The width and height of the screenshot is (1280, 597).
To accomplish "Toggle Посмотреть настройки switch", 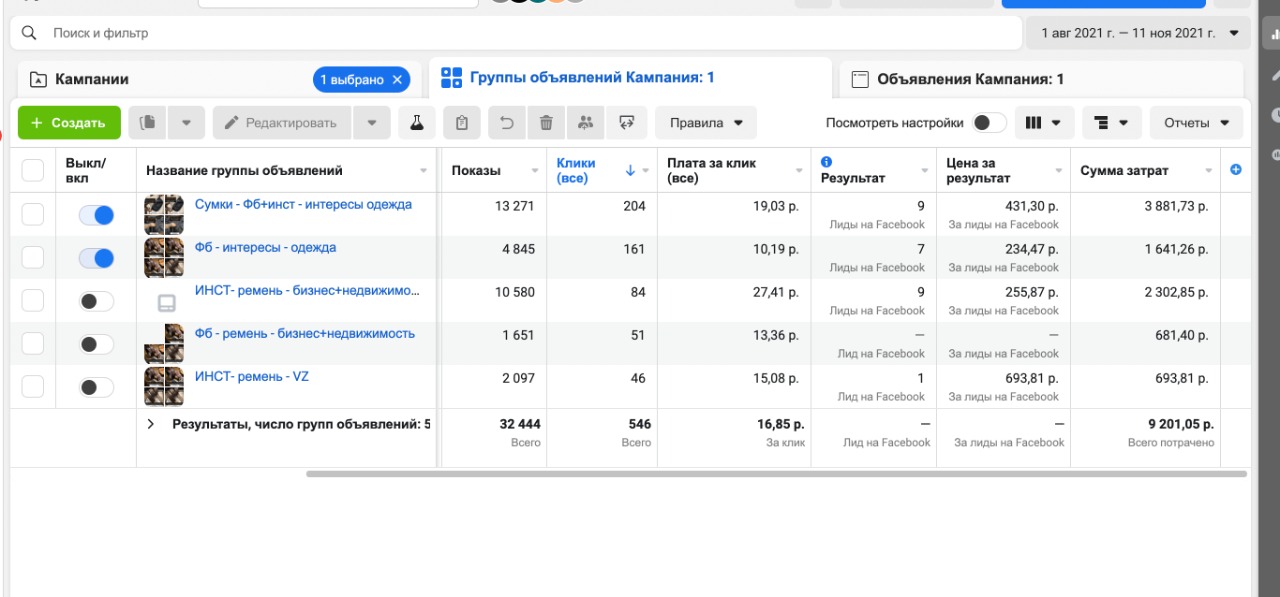I will [990, 123].
